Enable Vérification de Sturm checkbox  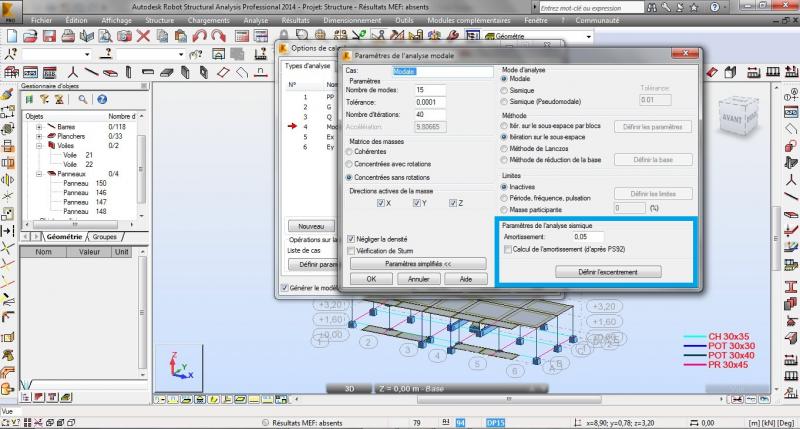coord(351,250)
